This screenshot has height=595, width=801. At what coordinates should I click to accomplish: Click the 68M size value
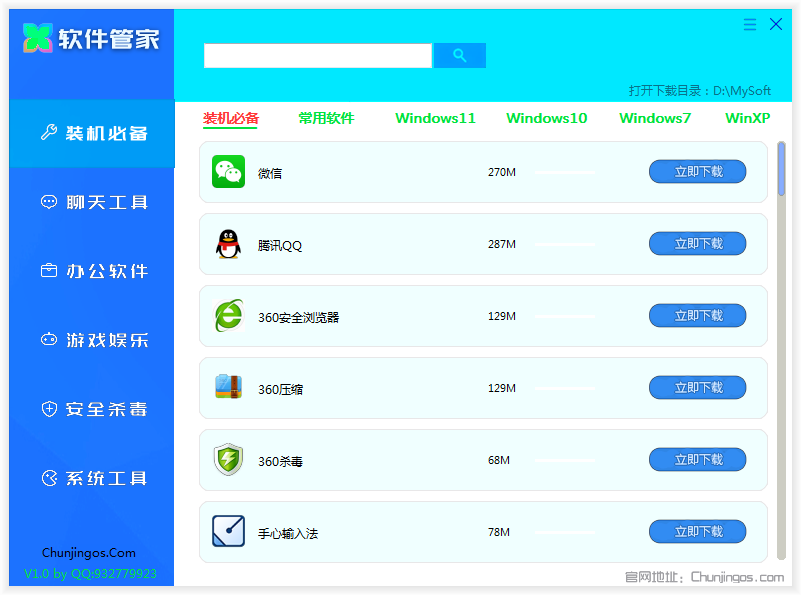click(499, 460)
